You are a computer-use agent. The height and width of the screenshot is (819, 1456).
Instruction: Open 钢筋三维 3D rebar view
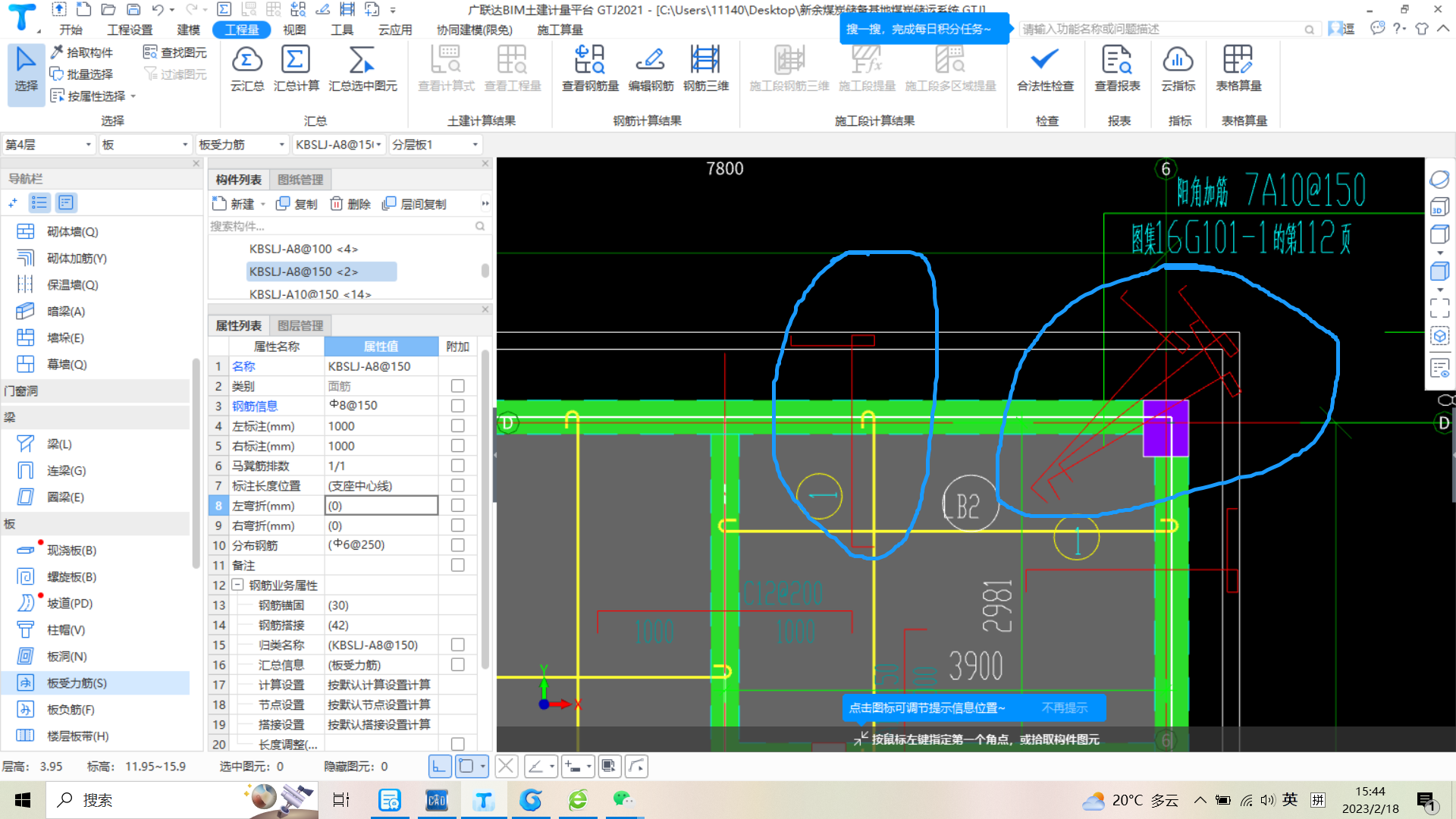705,68
